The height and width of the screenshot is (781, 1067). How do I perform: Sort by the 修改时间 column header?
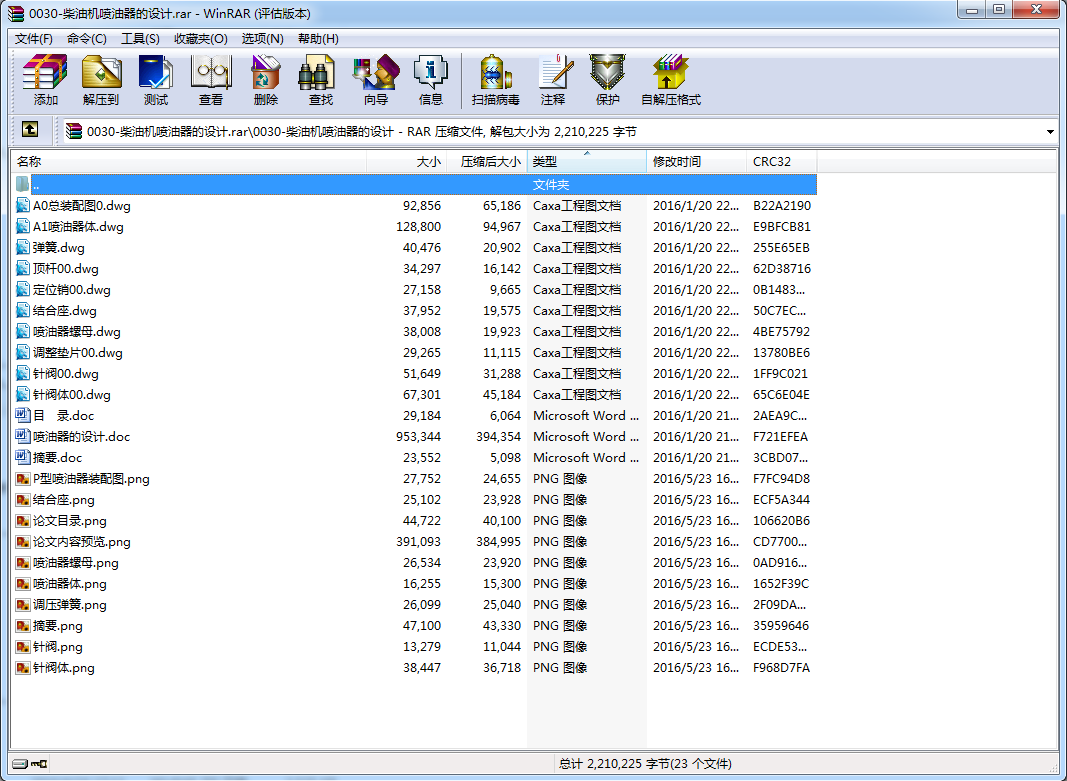(696, 161)
